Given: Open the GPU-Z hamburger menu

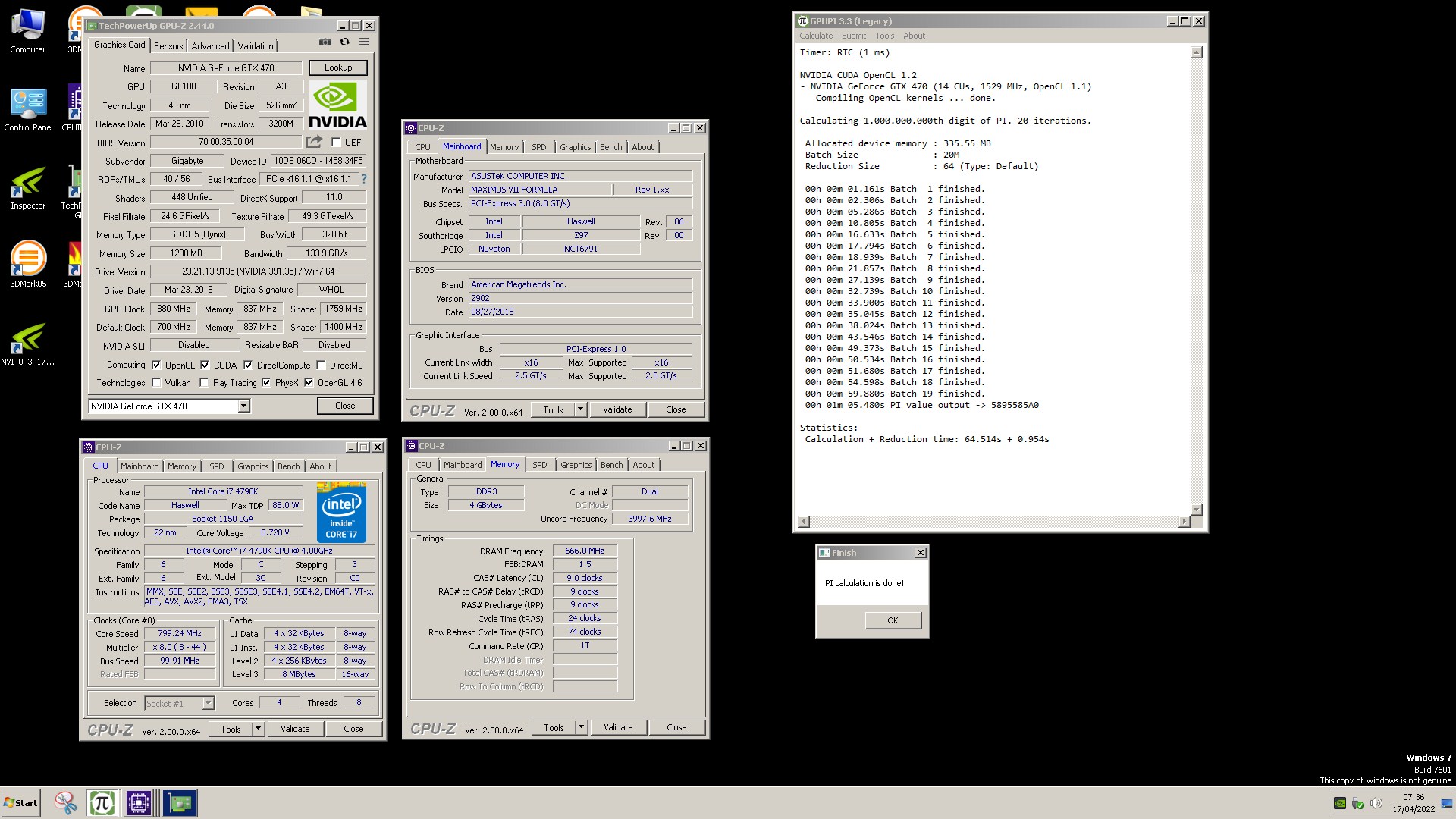Looking at the screenshot, I should tap(365, 42).
